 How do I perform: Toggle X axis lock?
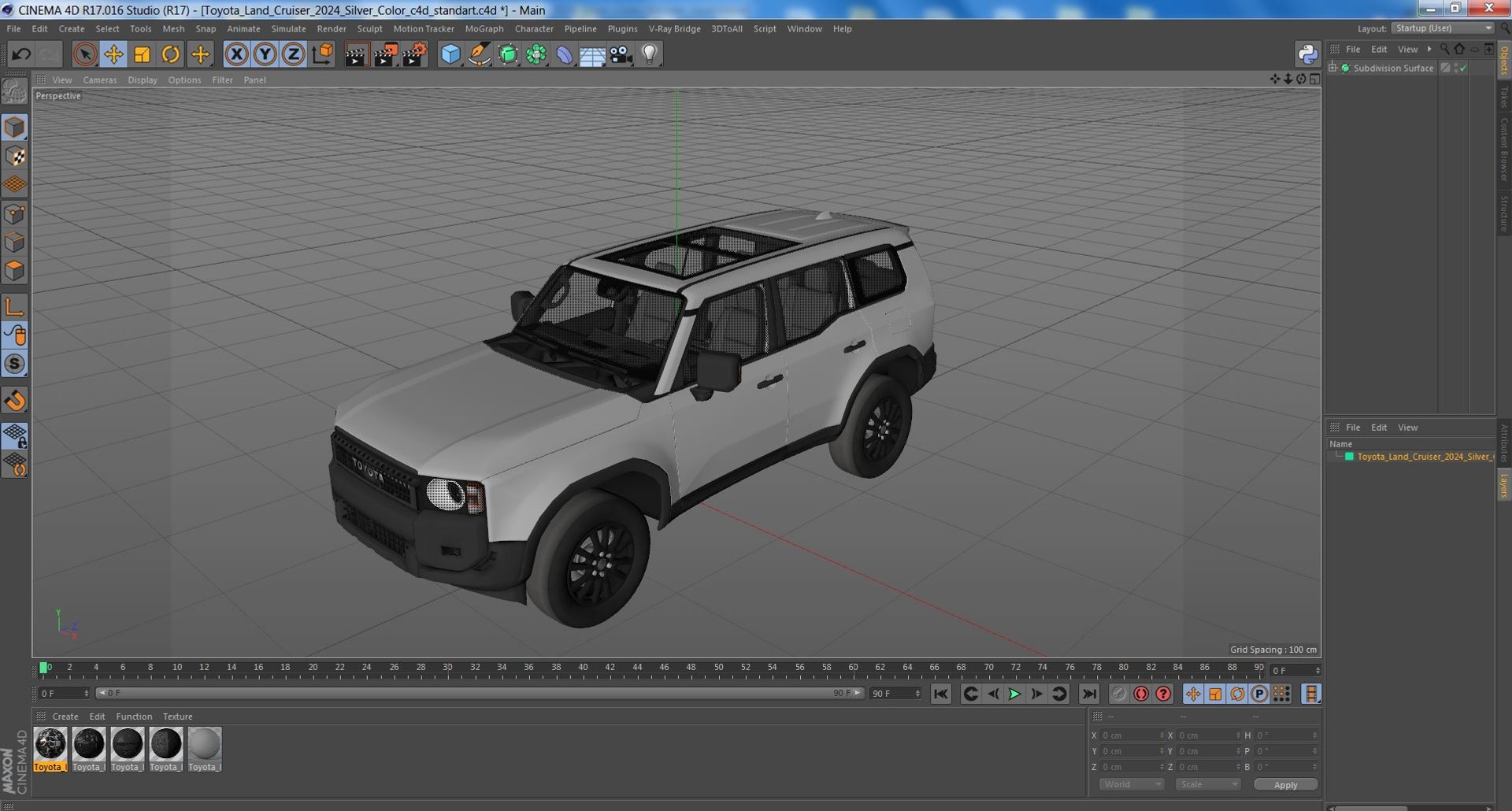tap(236, 54)
